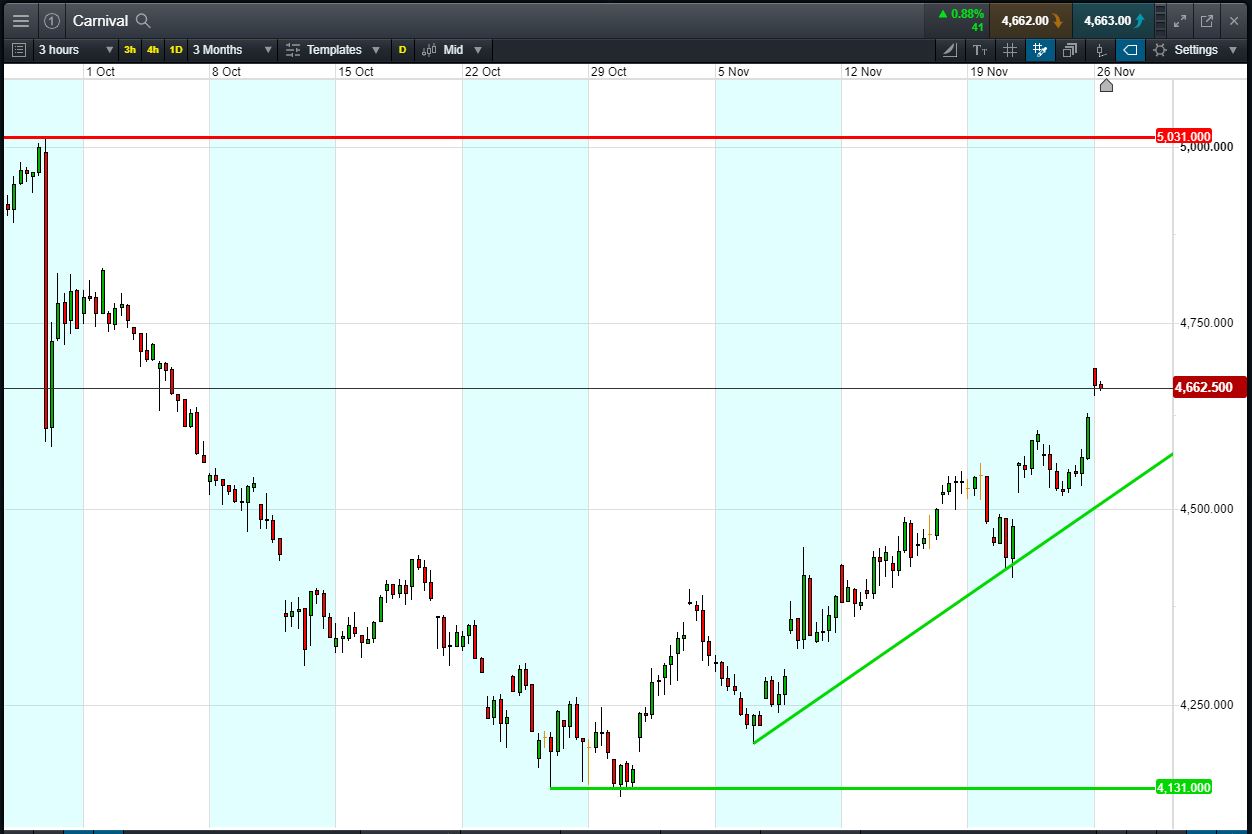Screen dimensions: 1252x834
Task: Click the candlestick order tool icon
Action: [x=1100, y=50]
